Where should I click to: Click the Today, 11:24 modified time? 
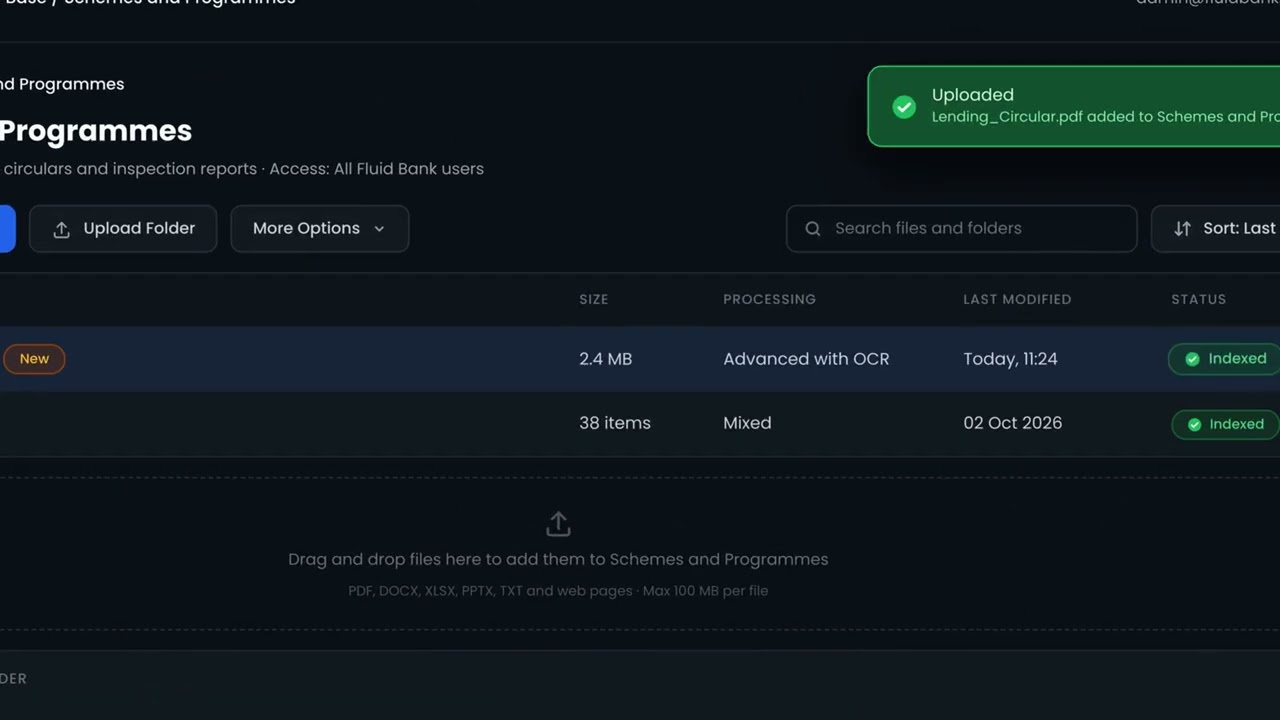click(x=1010, y=359)
